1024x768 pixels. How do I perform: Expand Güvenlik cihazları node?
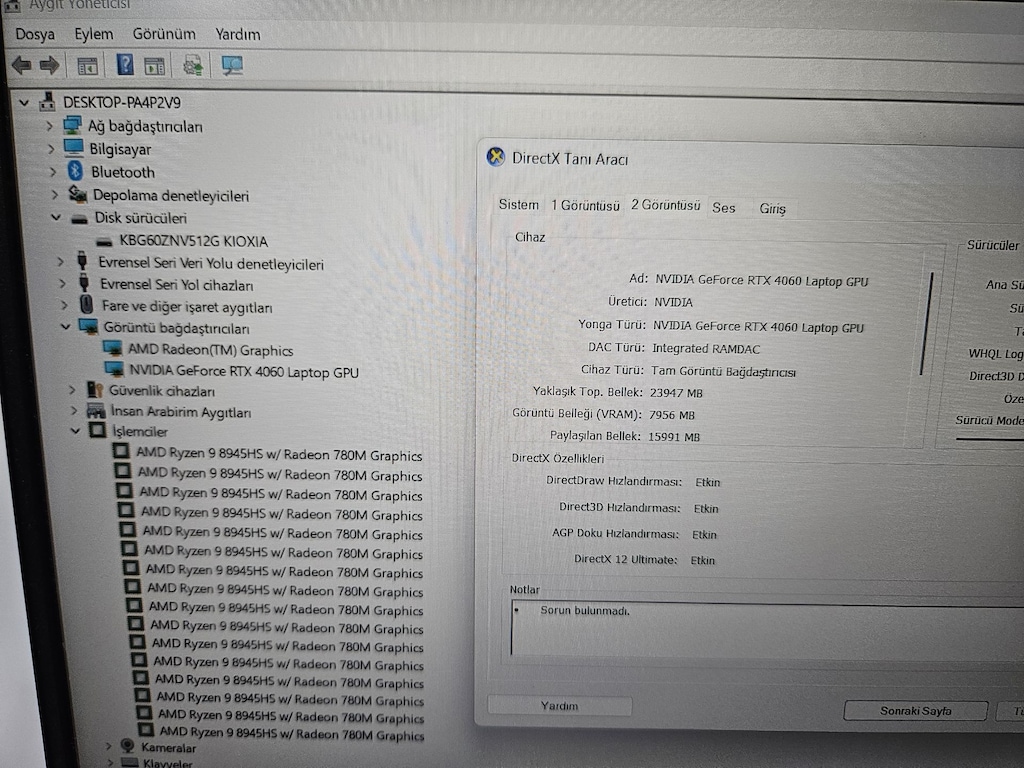pyautogui.click(x=72, y=390)
